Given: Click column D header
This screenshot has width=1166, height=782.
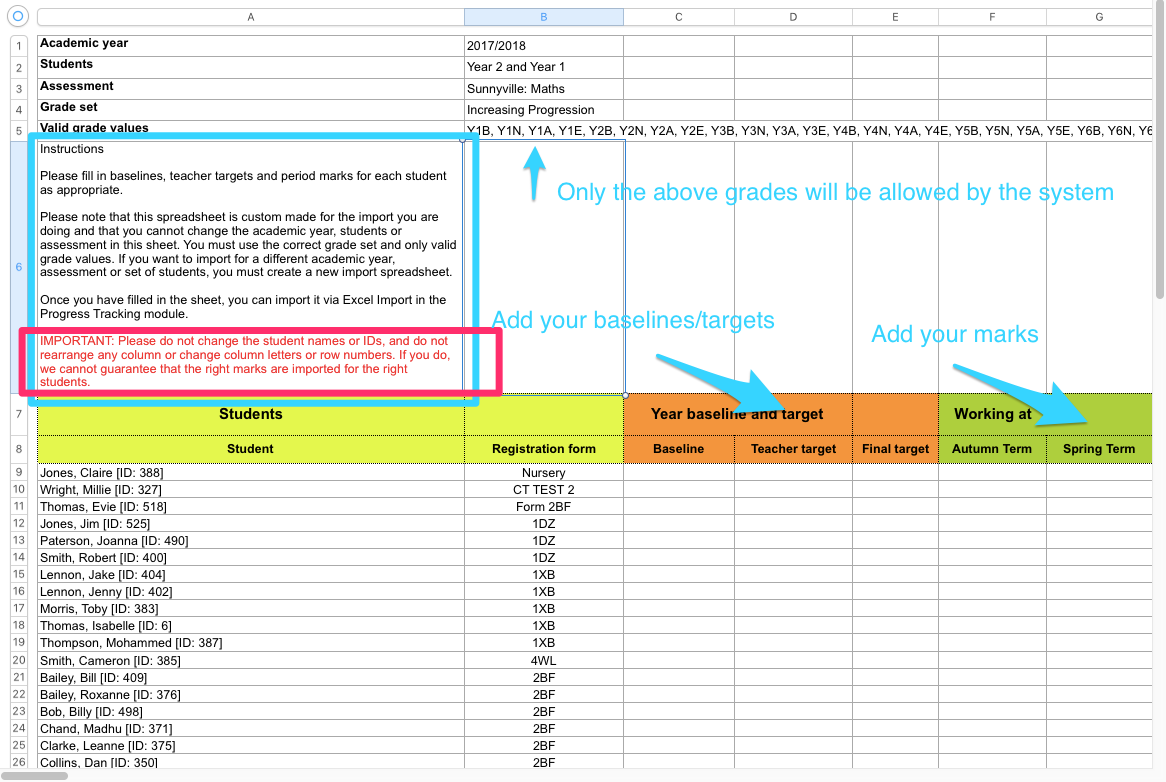Looking at the screenshot, I should (793, 17).
